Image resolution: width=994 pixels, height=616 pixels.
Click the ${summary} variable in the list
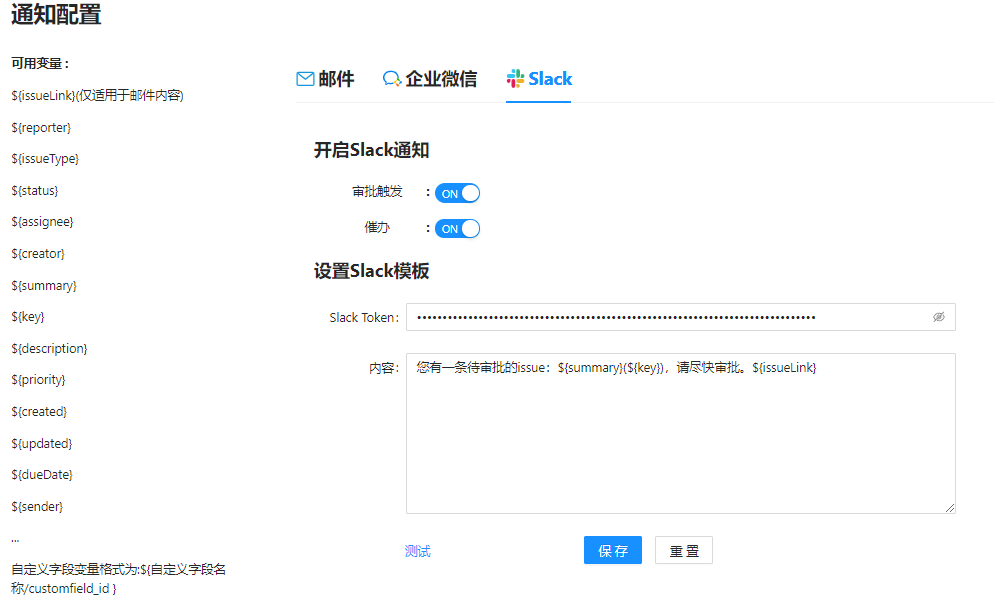point(44,286)
